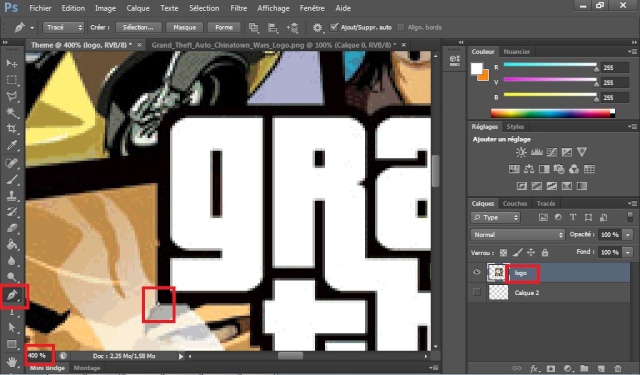Open the Filtre menu

point(238,8)
